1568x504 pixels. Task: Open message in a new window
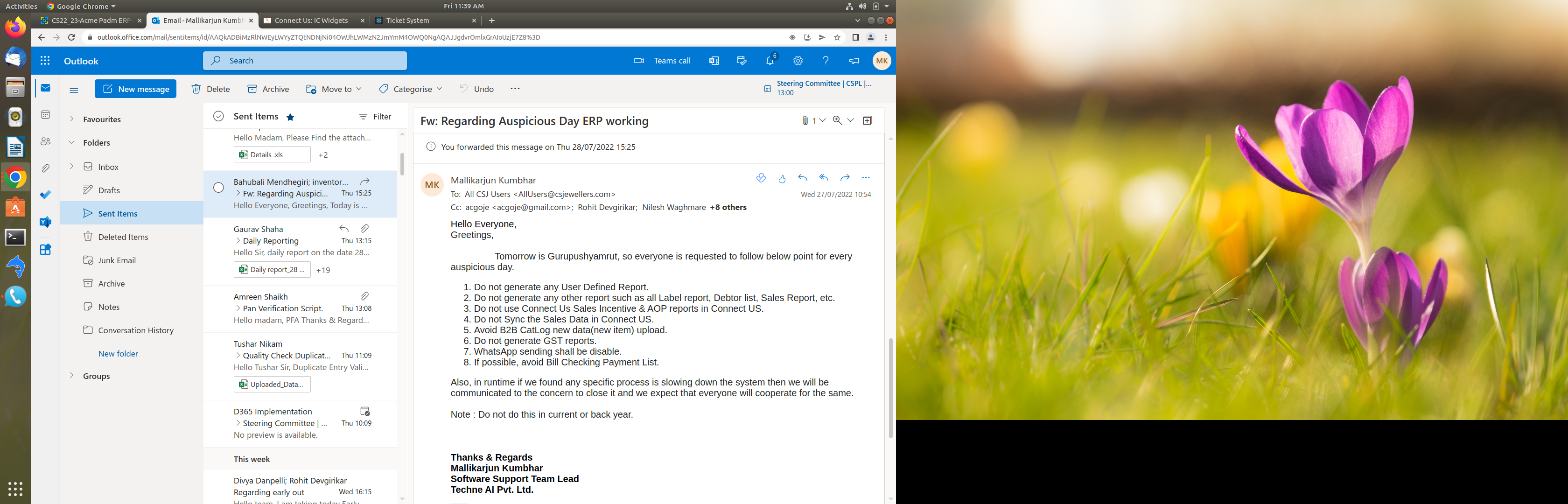(868, 120)
